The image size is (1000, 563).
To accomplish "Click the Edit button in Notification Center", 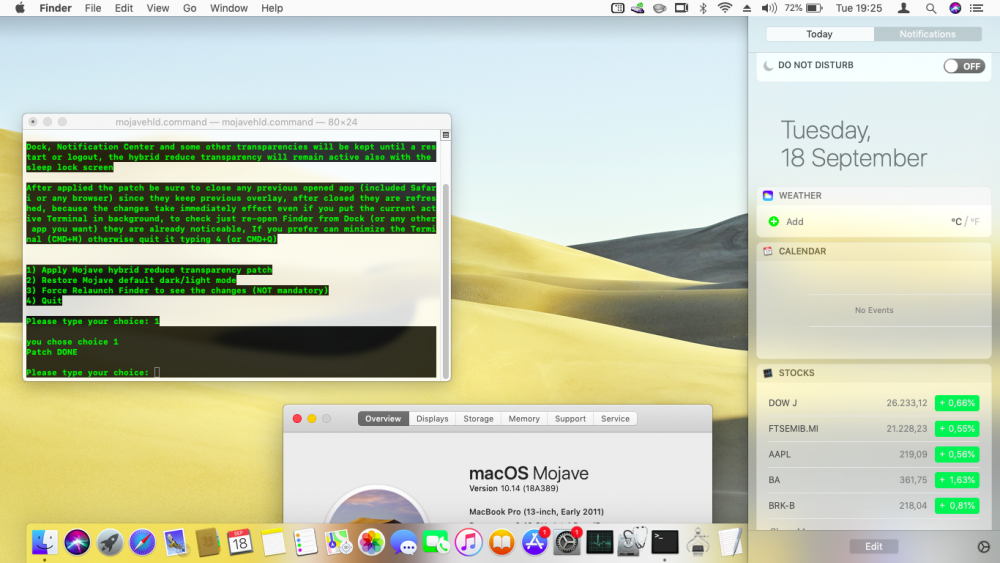I will pos(874,546).
